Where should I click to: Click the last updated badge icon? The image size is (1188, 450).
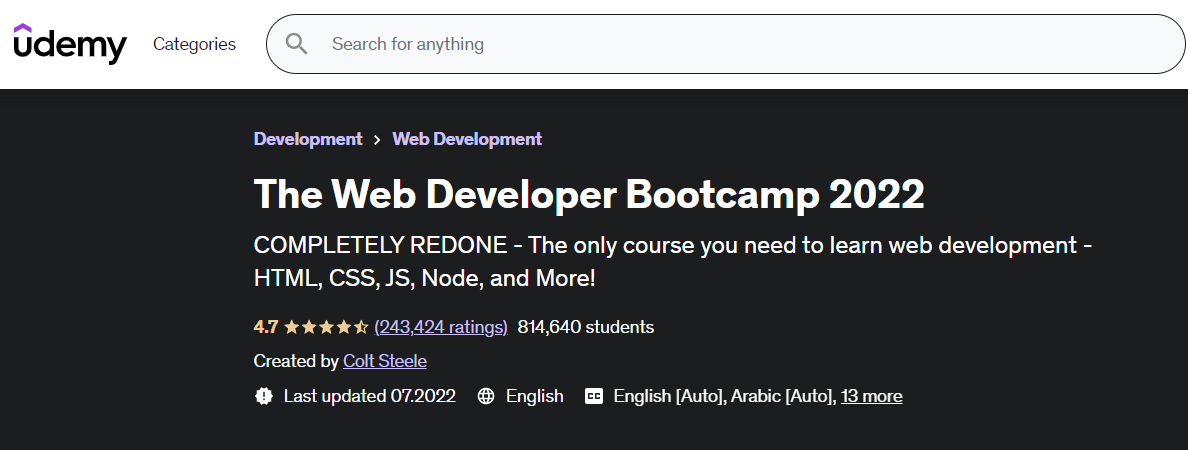tap(264, 395)
